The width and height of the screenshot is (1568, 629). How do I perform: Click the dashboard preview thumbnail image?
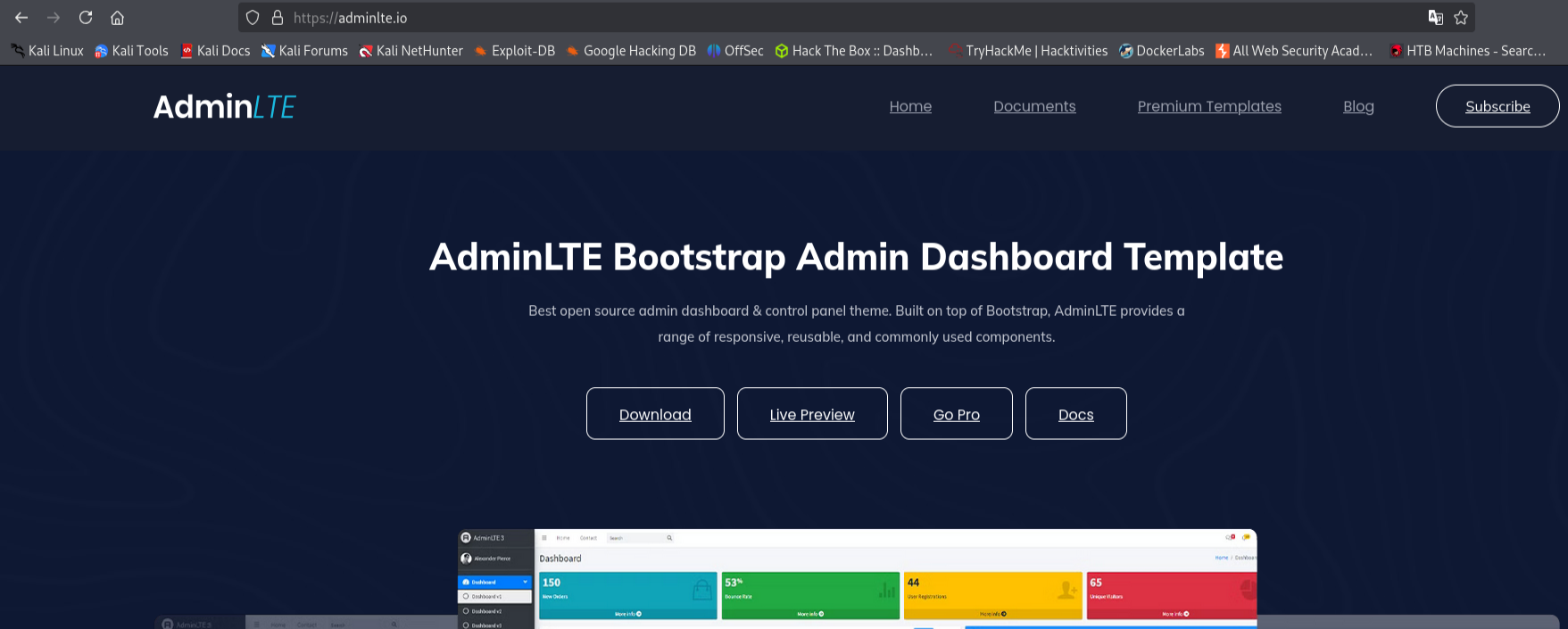point(857,579)
